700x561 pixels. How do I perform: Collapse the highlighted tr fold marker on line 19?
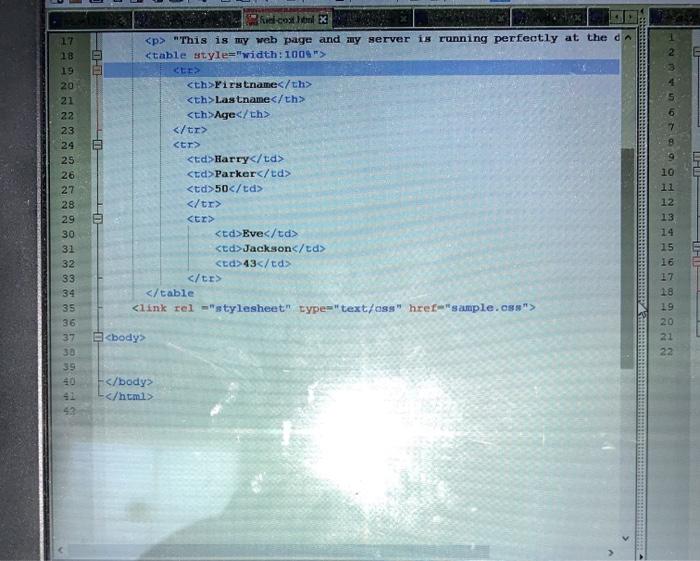[97, 70]
